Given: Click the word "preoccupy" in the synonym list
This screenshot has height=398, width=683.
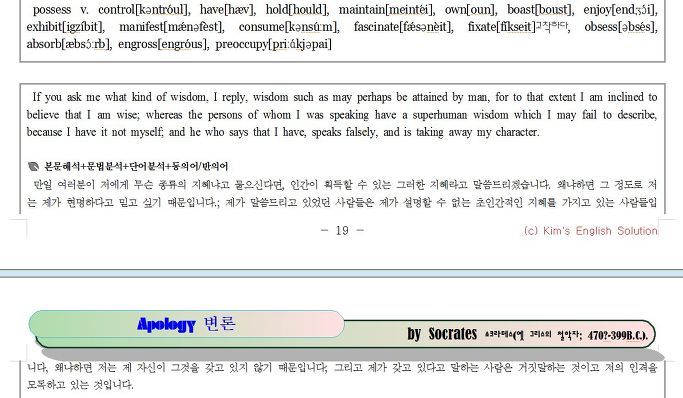Looking at the screenshot, I should 242,44.
